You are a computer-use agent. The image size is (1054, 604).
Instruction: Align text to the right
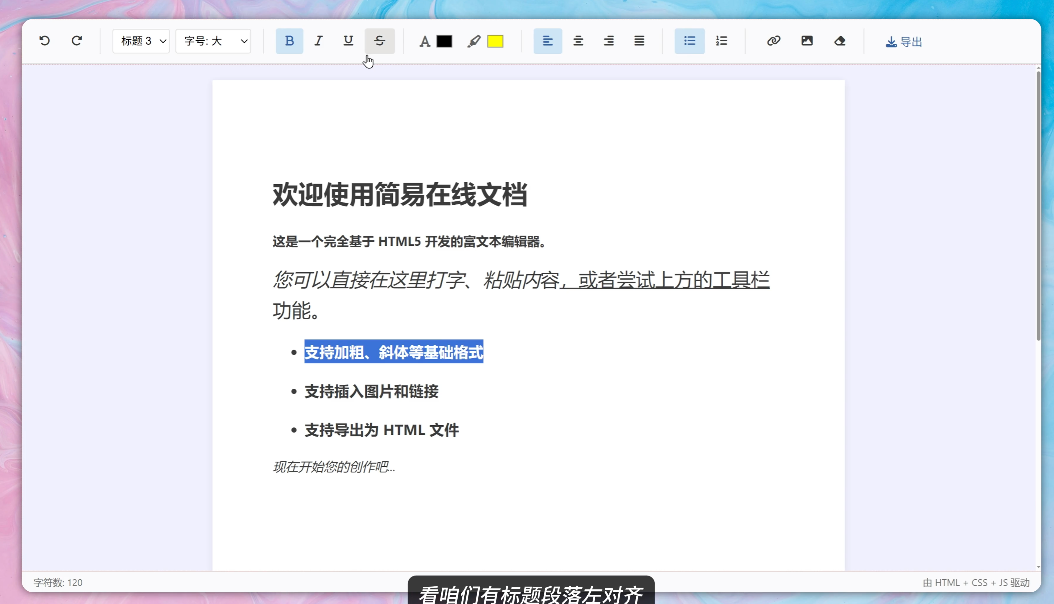point(609,41)
